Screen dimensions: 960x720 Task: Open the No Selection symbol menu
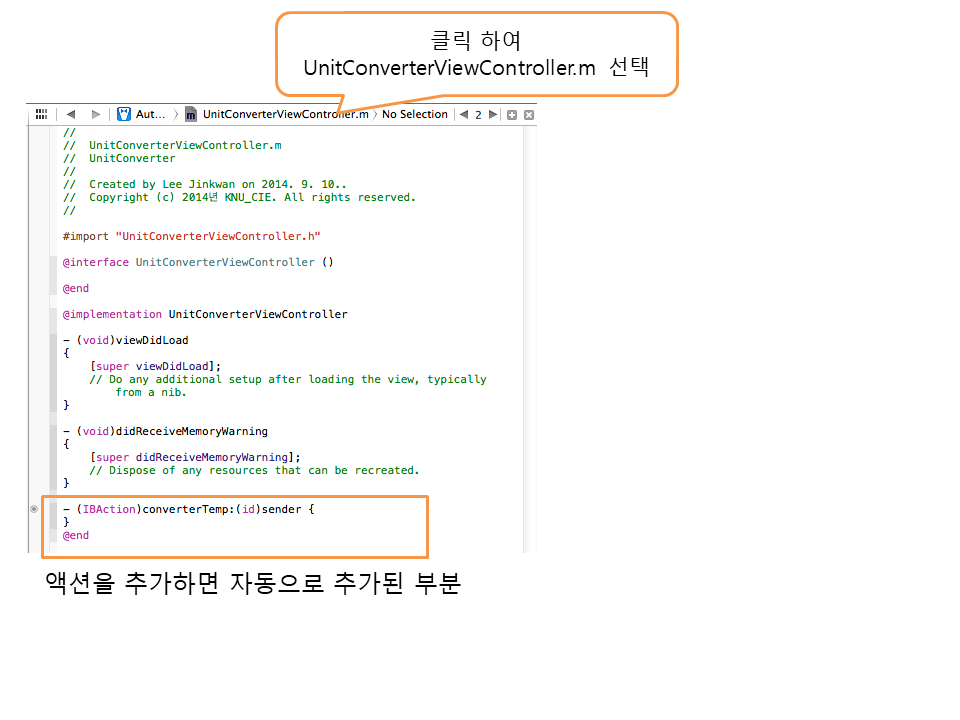[414, 115]
